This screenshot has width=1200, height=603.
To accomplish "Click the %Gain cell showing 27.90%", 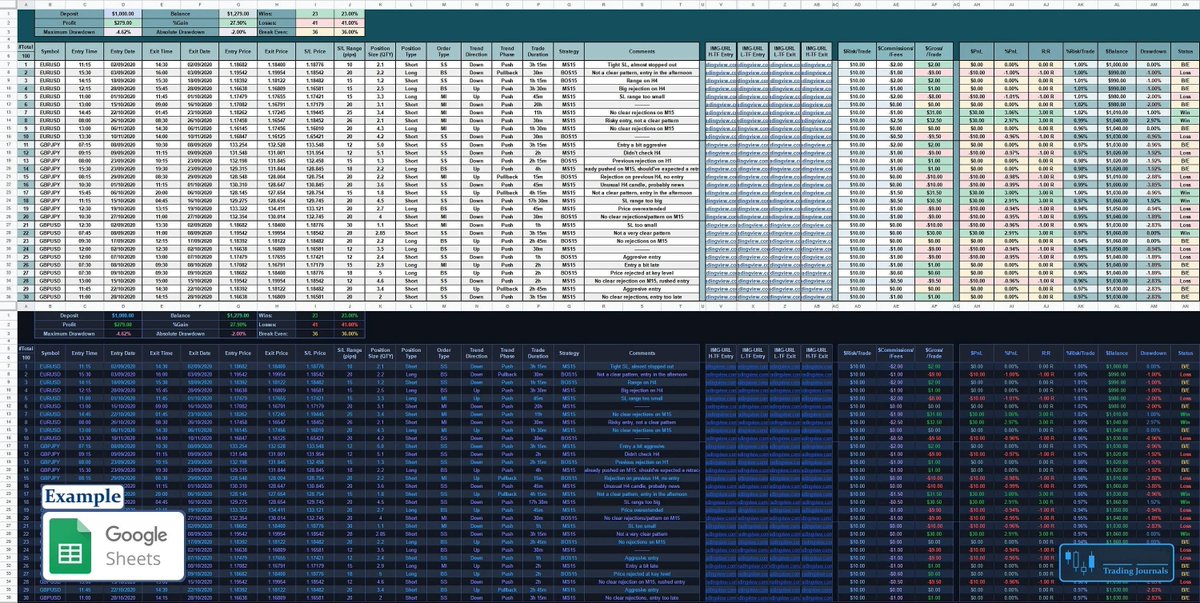I will (x=237, y=23).
